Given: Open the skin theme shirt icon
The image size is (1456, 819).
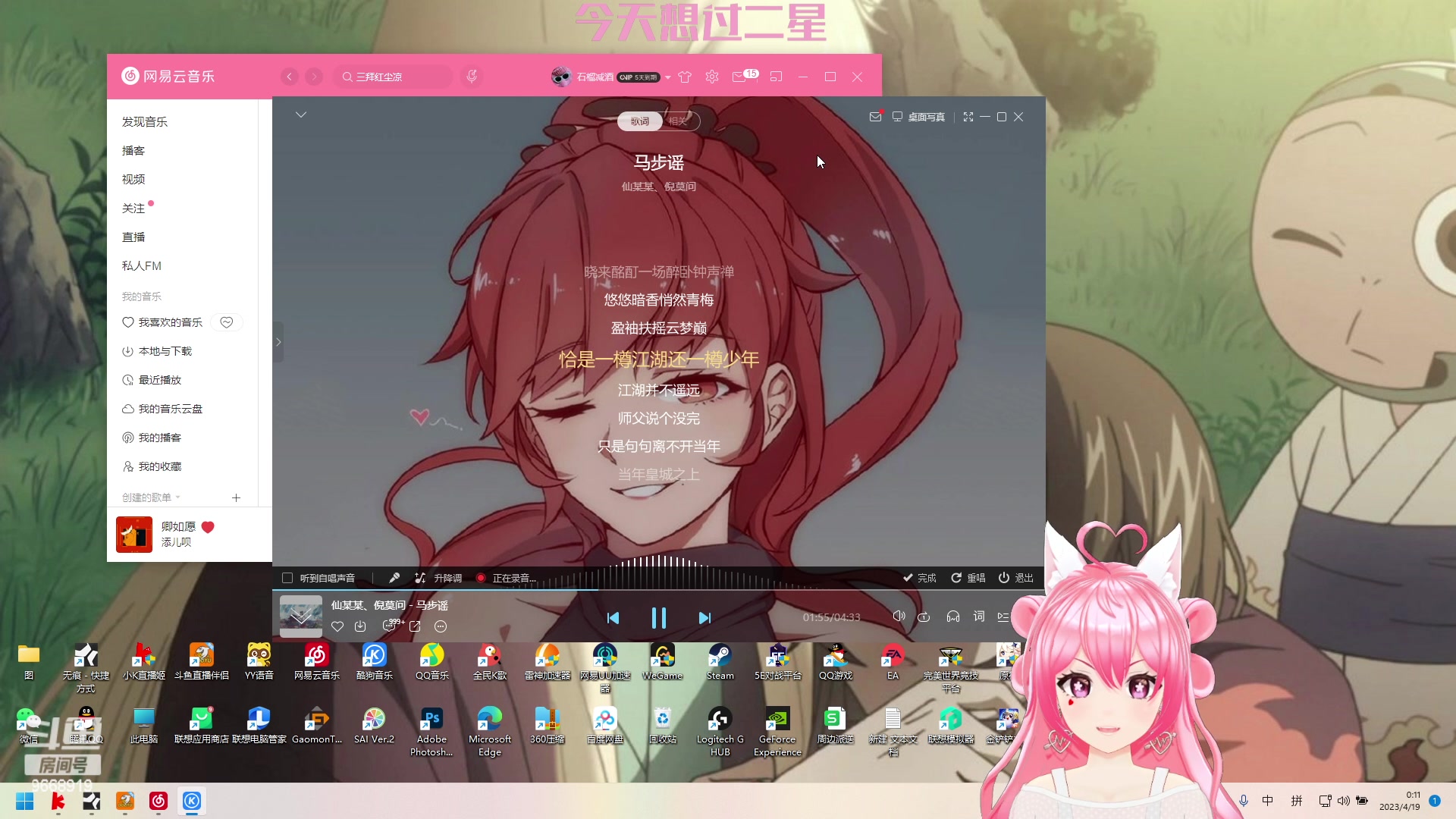Looking at the screenshot, I should pyautogui.click(x=685, y=77).
